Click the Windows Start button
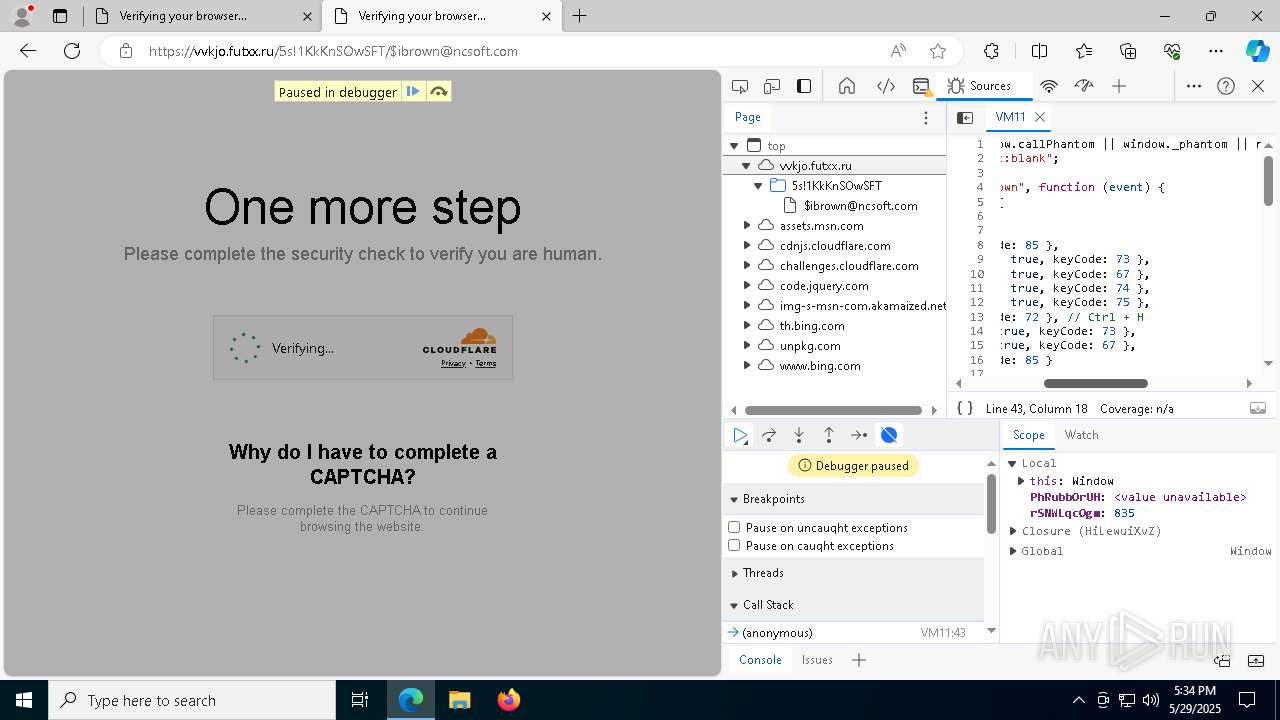1280x720 pixels. point(24,700)
